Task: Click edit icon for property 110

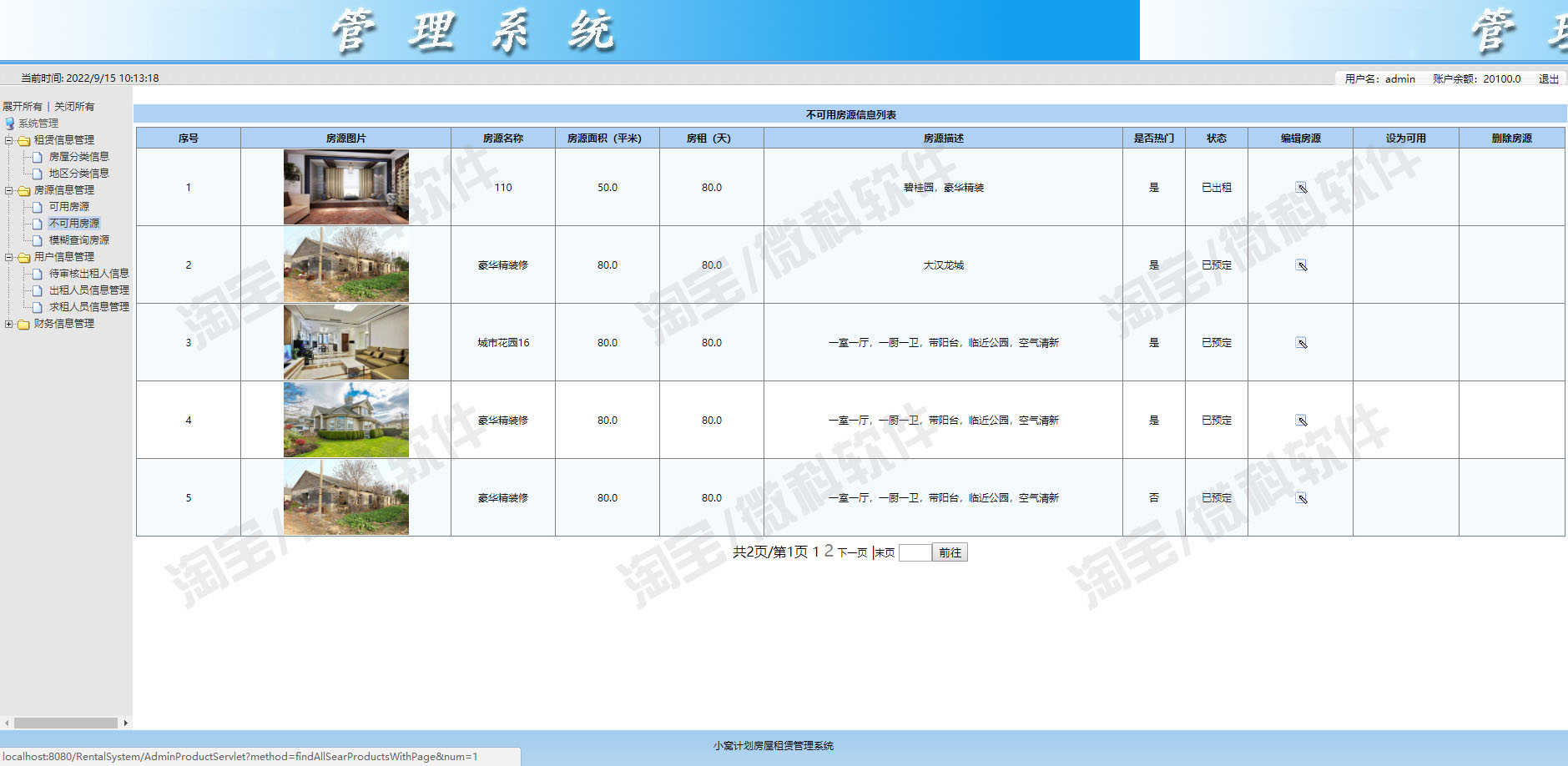Action: click(x=1301, y=188)
